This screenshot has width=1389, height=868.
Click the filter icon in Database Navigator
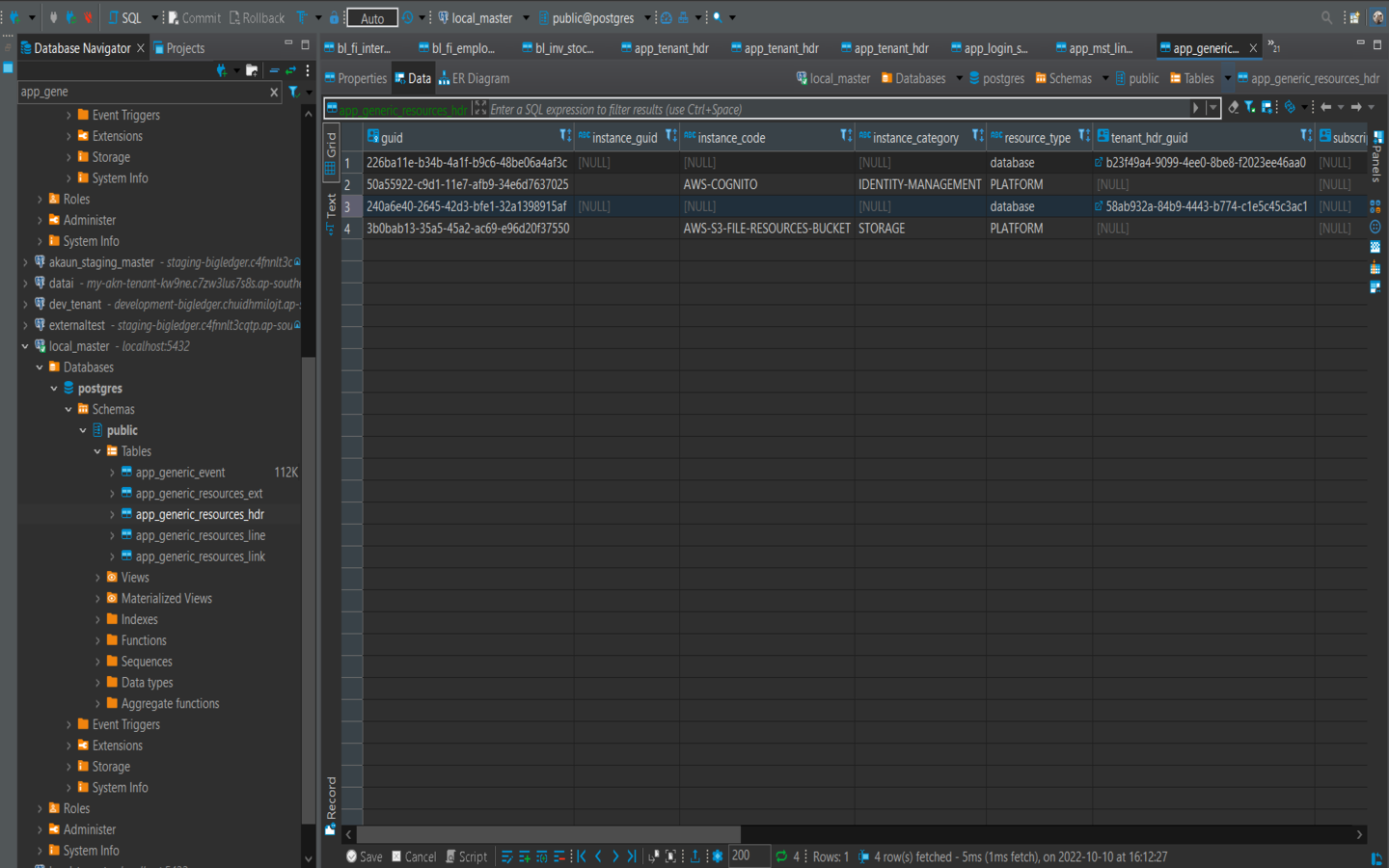(x=294, y=92)
